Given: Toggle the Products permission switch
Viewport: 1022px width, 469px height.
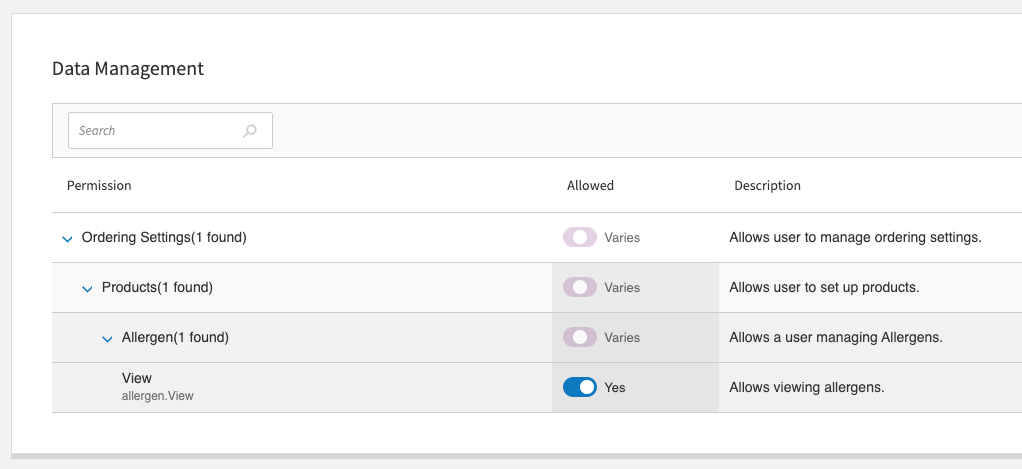Looking at the screenshot, I should 580,288.
